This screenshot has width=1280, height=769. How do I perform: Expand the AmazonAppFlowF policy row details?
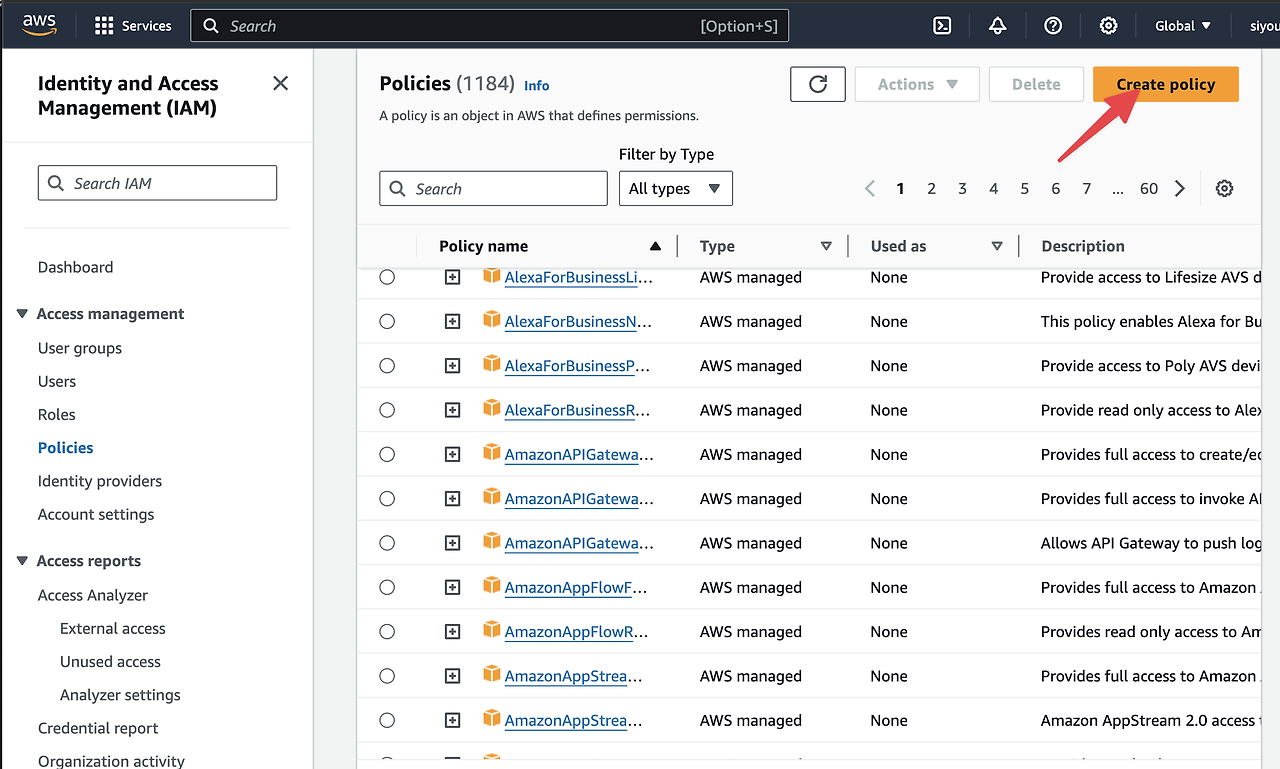coord(452,587)
